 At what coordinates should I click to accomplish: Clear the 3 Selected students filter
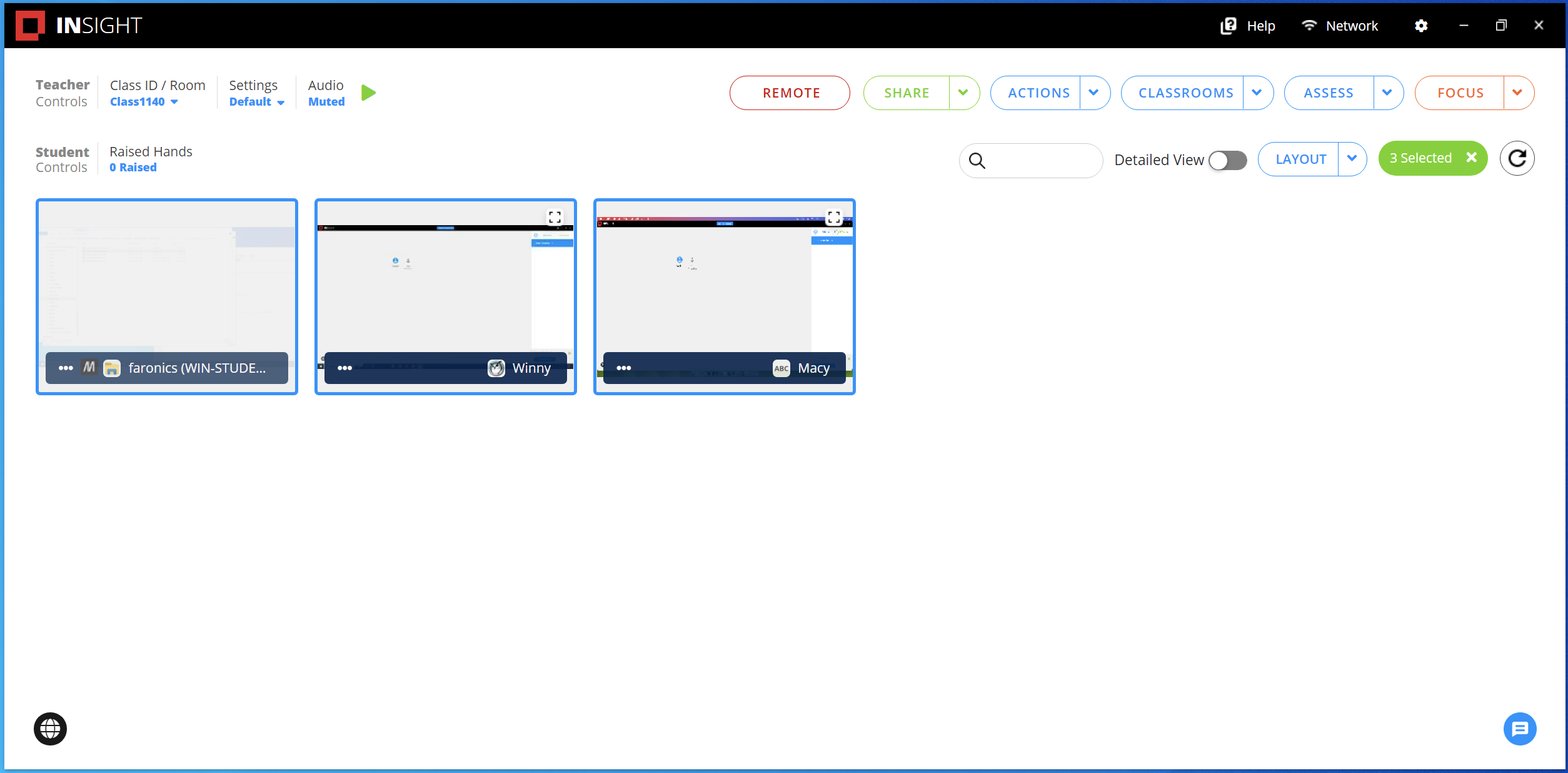pyautogui.click(x=1472, y=158)
